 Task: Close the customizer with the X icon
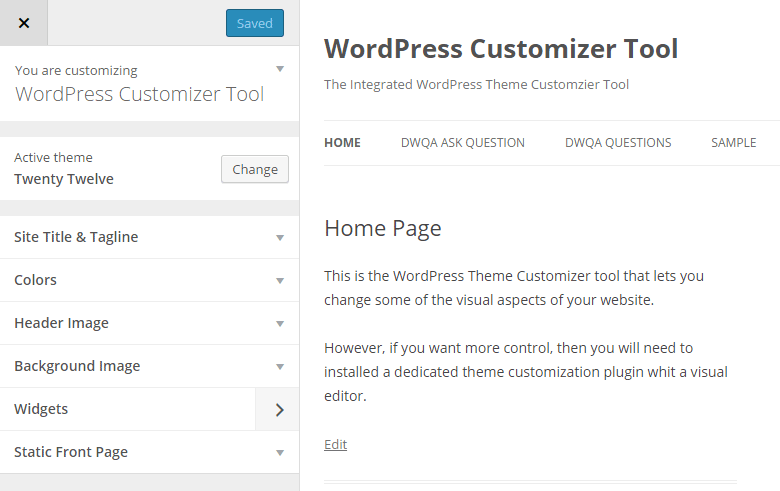[x=24, y=23]
